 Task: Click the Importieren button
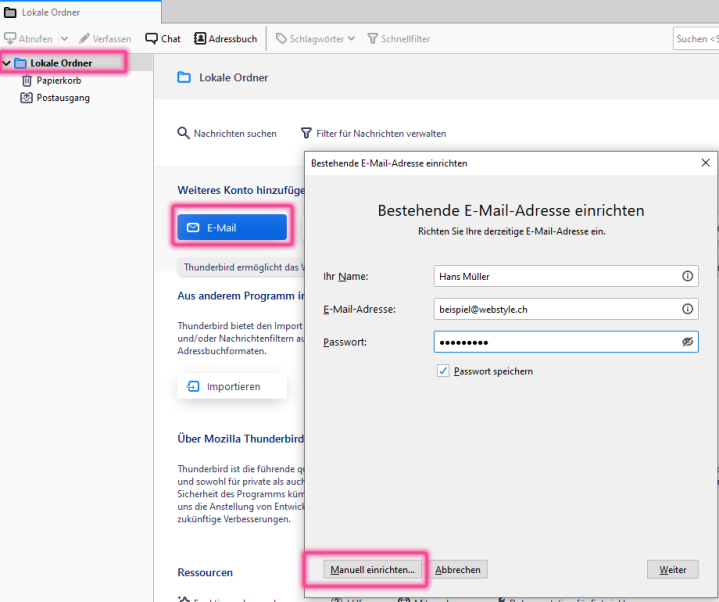click(232, 387)
